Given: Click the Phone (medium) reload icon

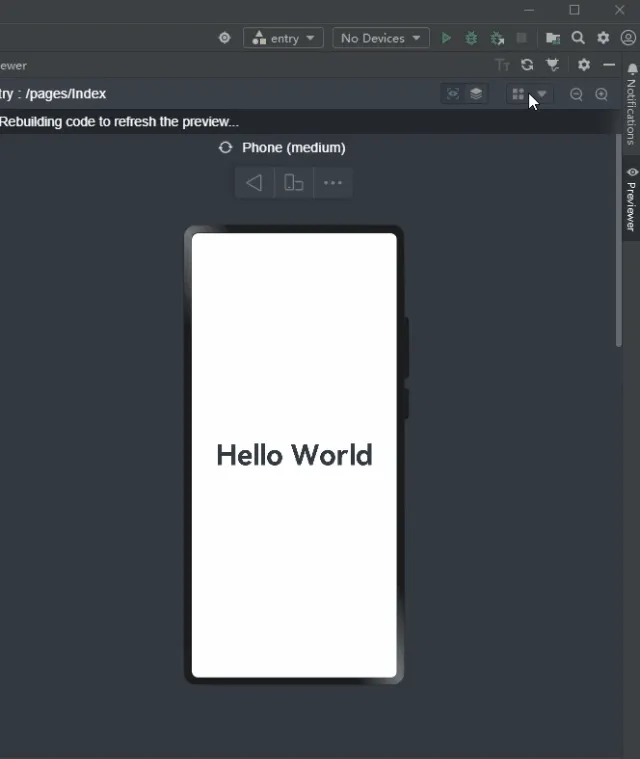Looking at the screenshot, I should click(x=226, y=147).
